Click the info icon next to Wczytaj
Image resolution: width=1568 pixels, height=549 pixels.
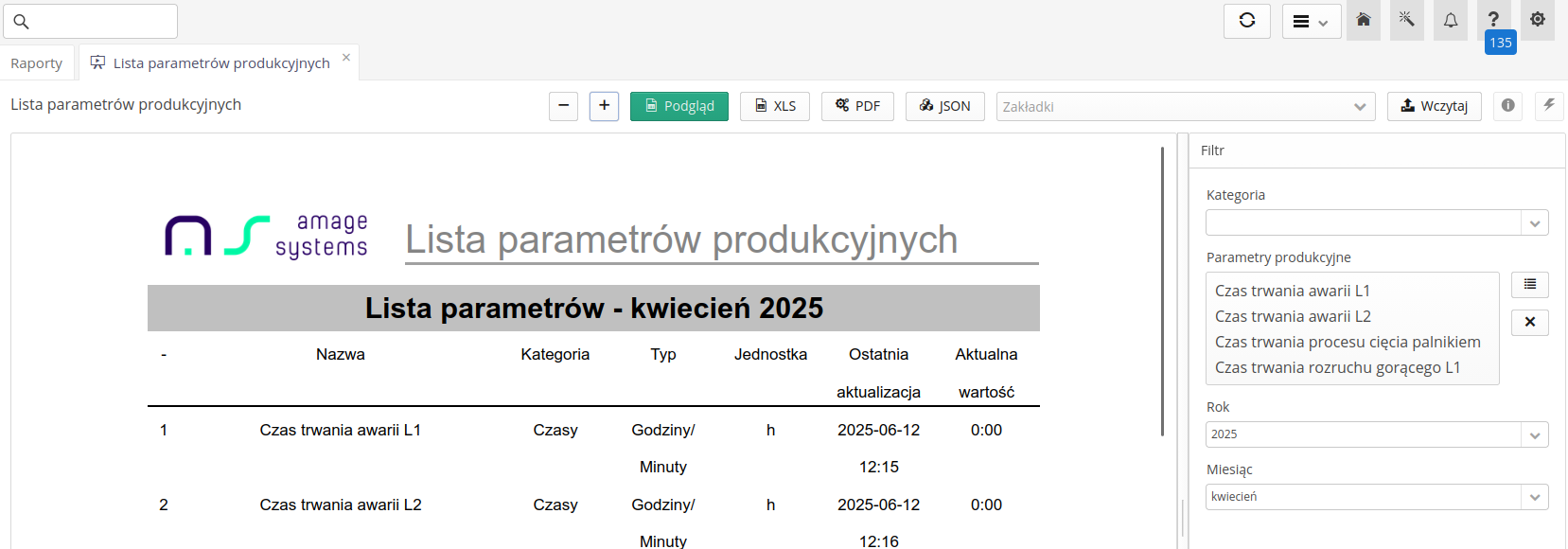(x=1507, y=106)
